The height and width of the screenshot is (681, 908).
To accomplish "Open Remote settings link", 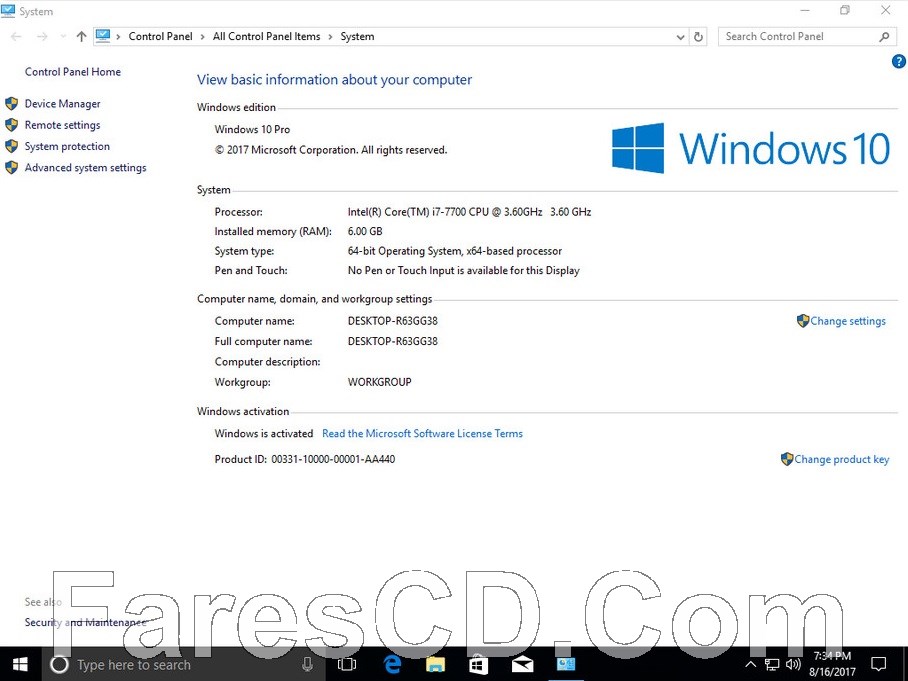I will (62, 125).
